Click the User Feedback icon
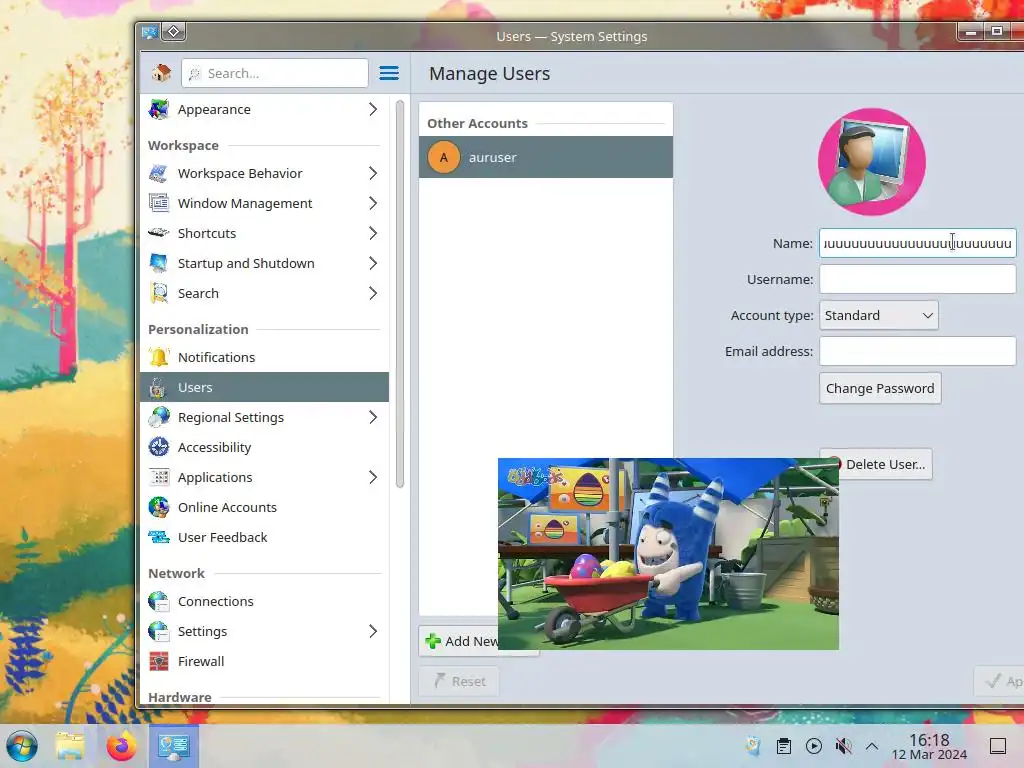This screenshot has height=768, width=1024. click(159, 537)
